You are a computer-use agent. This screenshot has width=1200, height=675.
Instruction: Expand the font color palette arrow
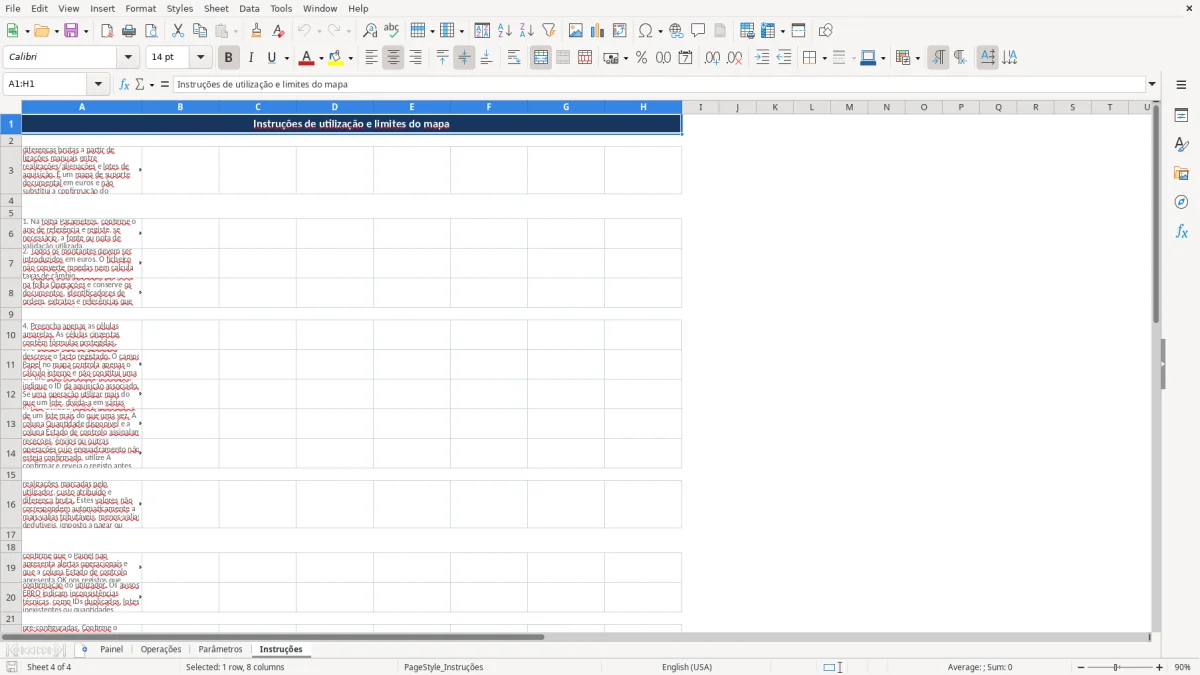[x=320, y=58]
